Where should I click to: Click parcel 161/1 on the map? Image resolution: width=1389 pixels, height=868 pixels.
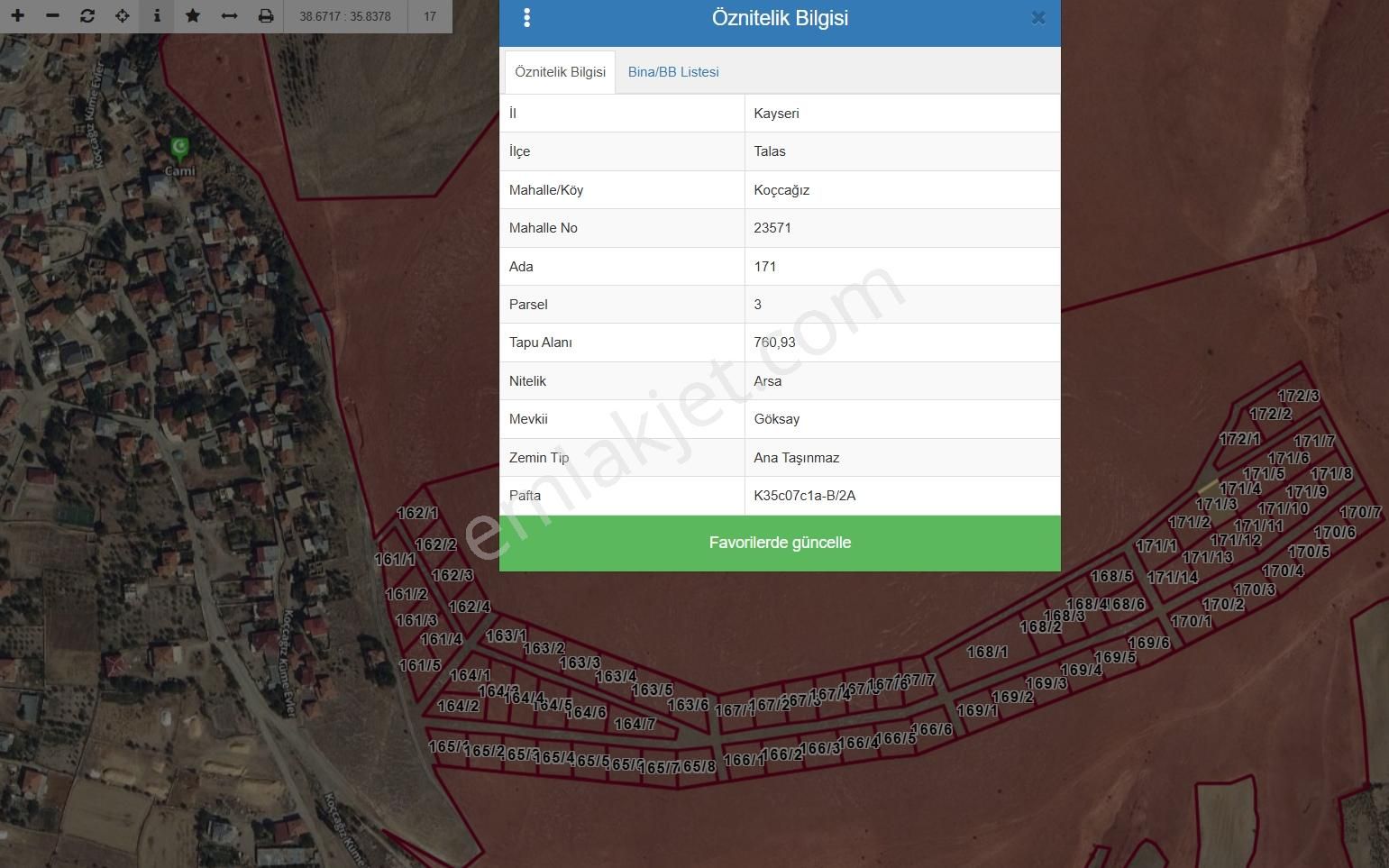pos(395,559)
